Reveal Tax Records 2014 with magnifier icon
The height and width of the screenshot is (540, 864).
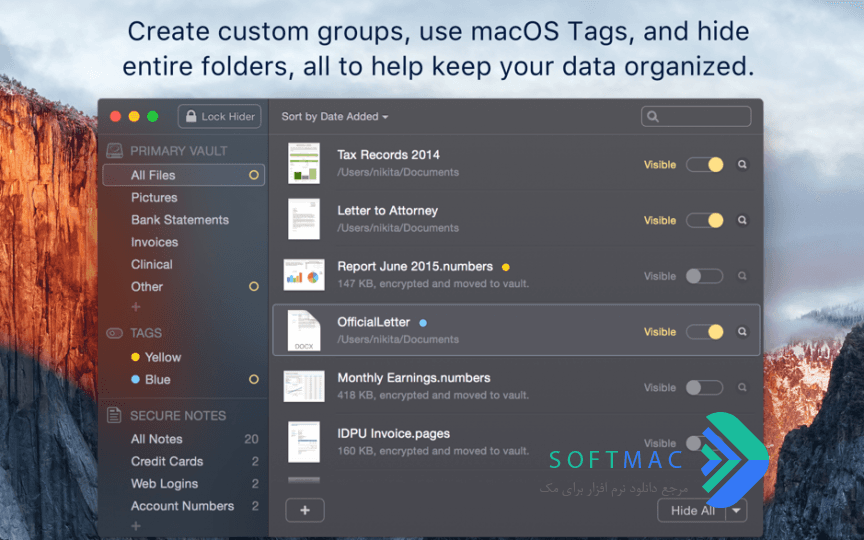click(x=742, y=165)
